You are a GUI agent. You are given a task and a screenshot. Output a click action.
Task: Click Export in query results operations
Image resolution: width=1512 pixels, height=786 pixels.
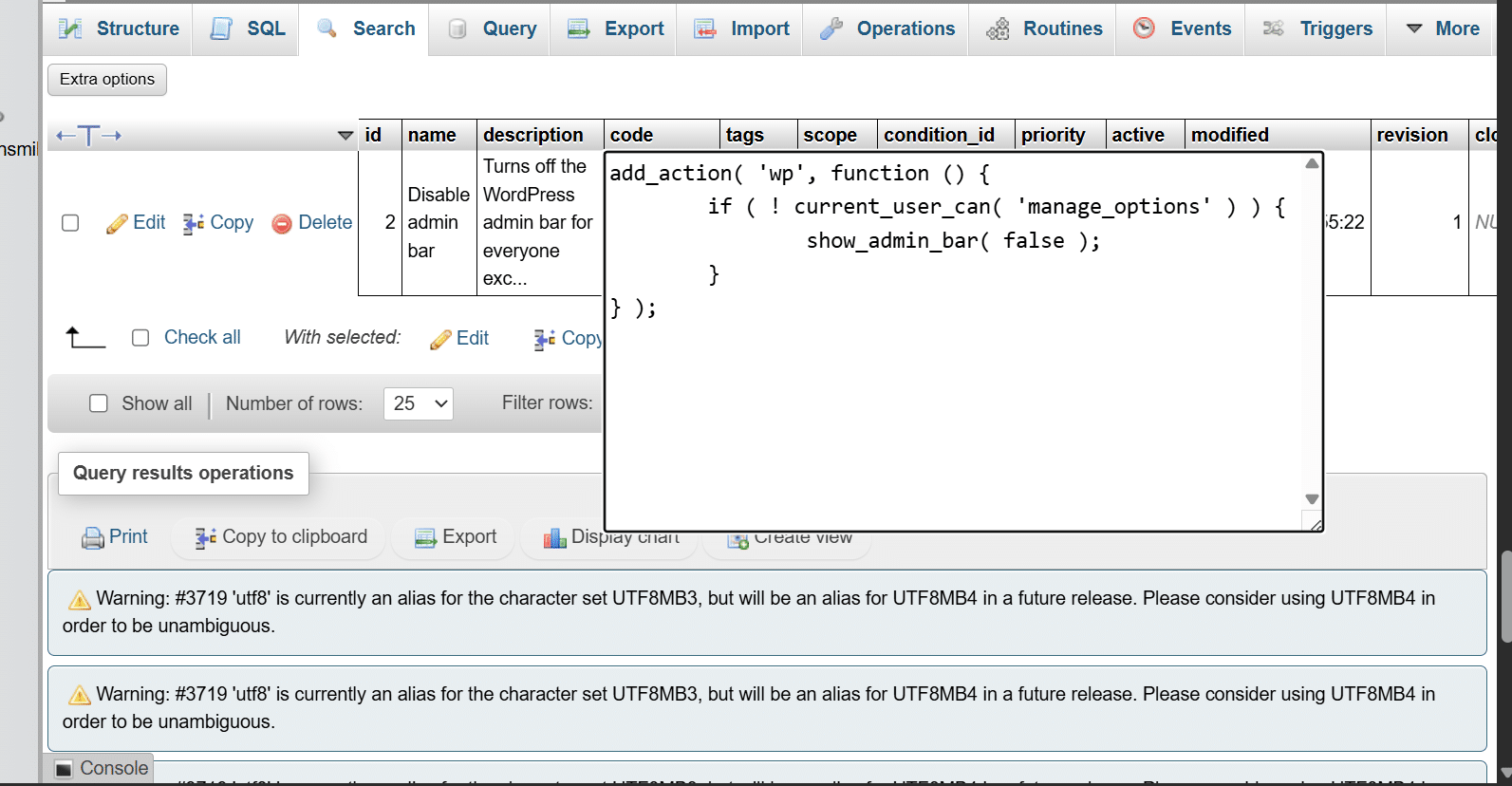456,537
